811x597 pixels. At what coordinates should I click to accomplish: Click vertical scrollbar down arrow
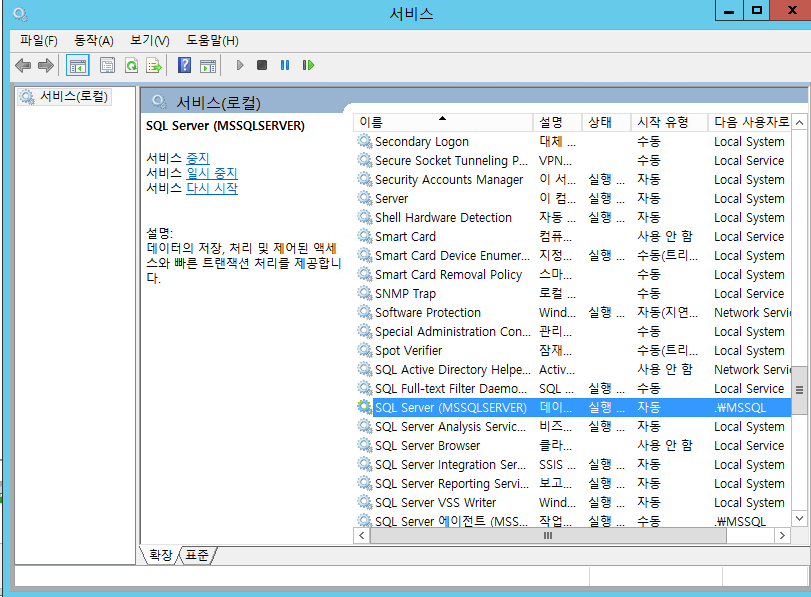799,518
